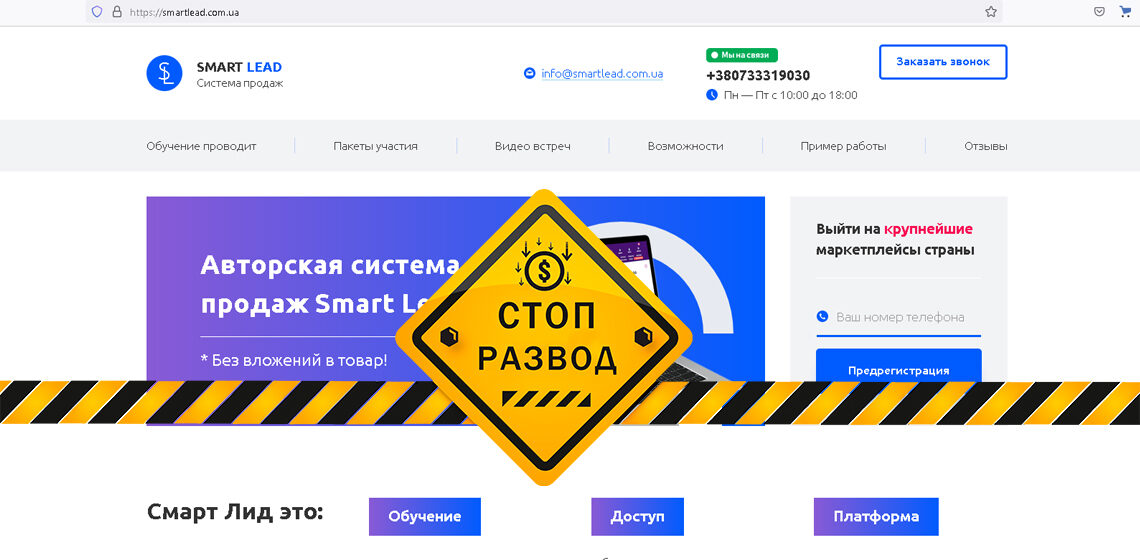
Task: Click the clock icon near working hours
Action: pyautogui.click(x=712, y=95)
